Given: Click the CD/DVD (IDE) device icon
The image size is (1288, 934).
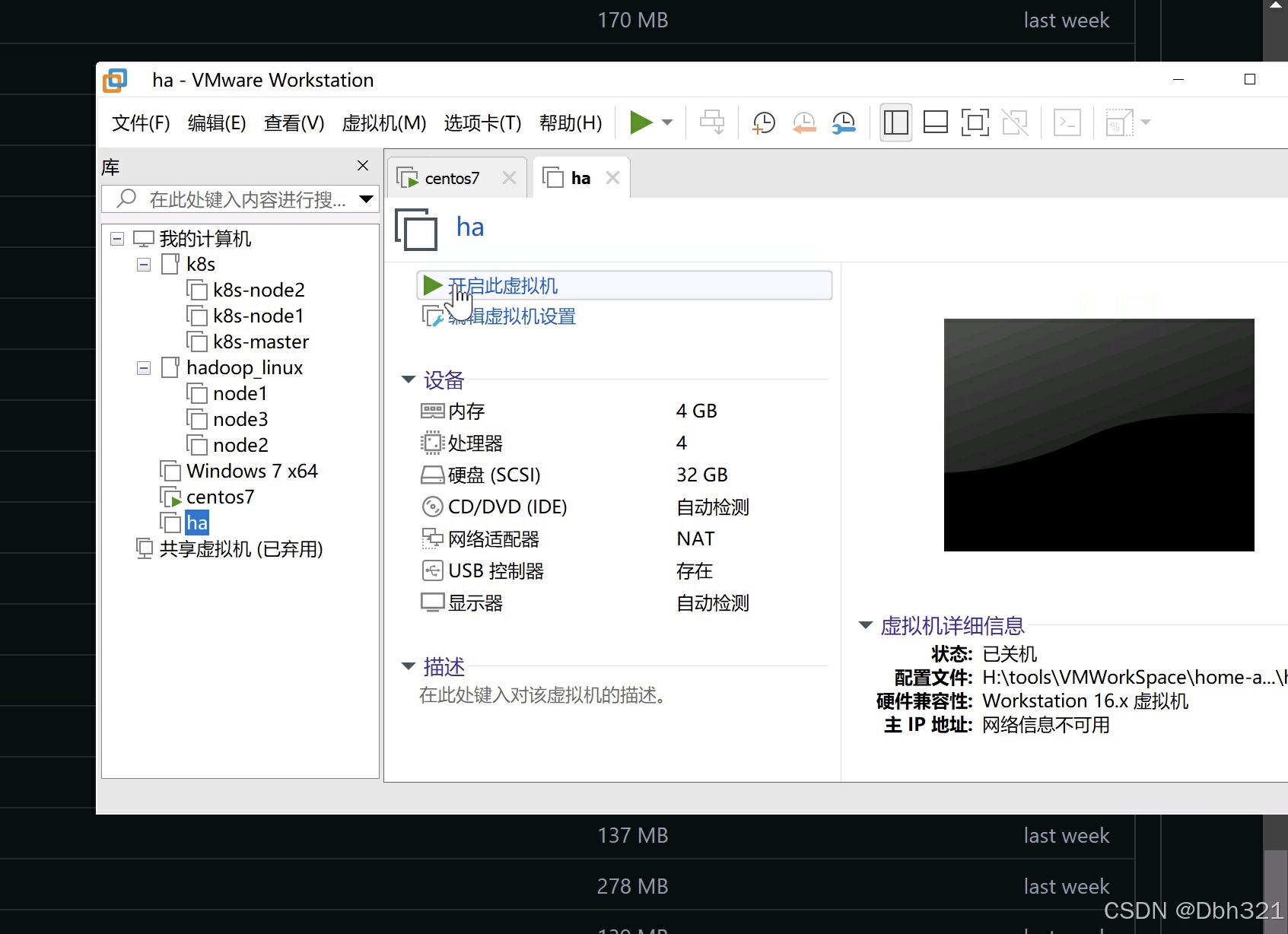Looking at the screenshot, I should tap(432, 507).
